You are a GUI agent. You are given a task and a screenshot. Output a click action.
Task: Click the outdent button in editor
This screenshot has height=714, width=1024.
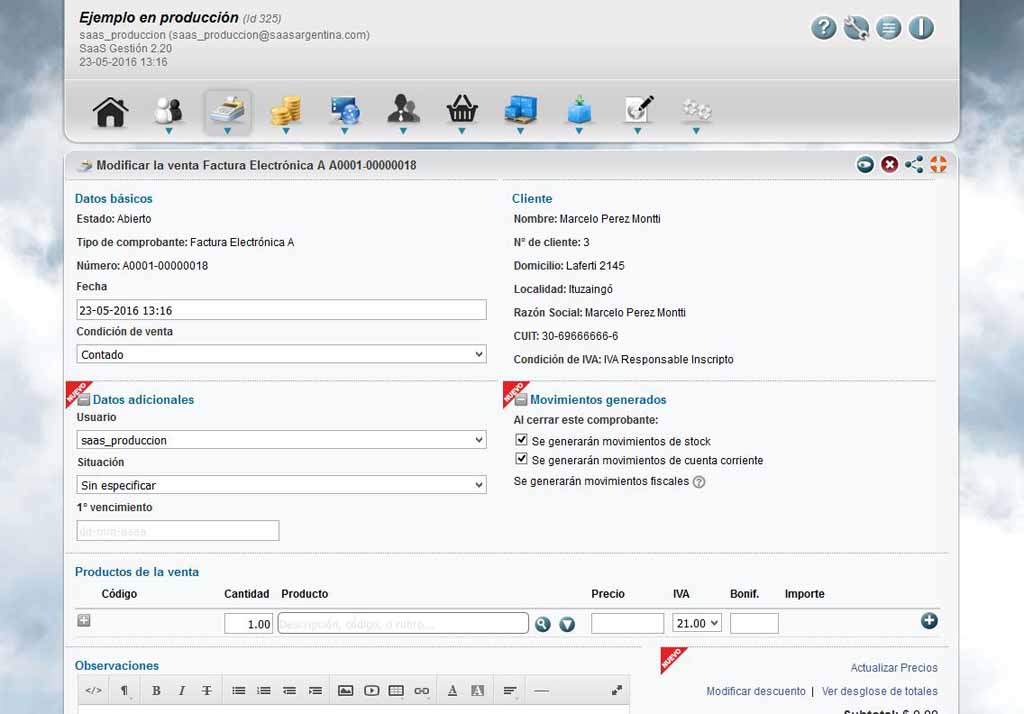click(289, 690)
